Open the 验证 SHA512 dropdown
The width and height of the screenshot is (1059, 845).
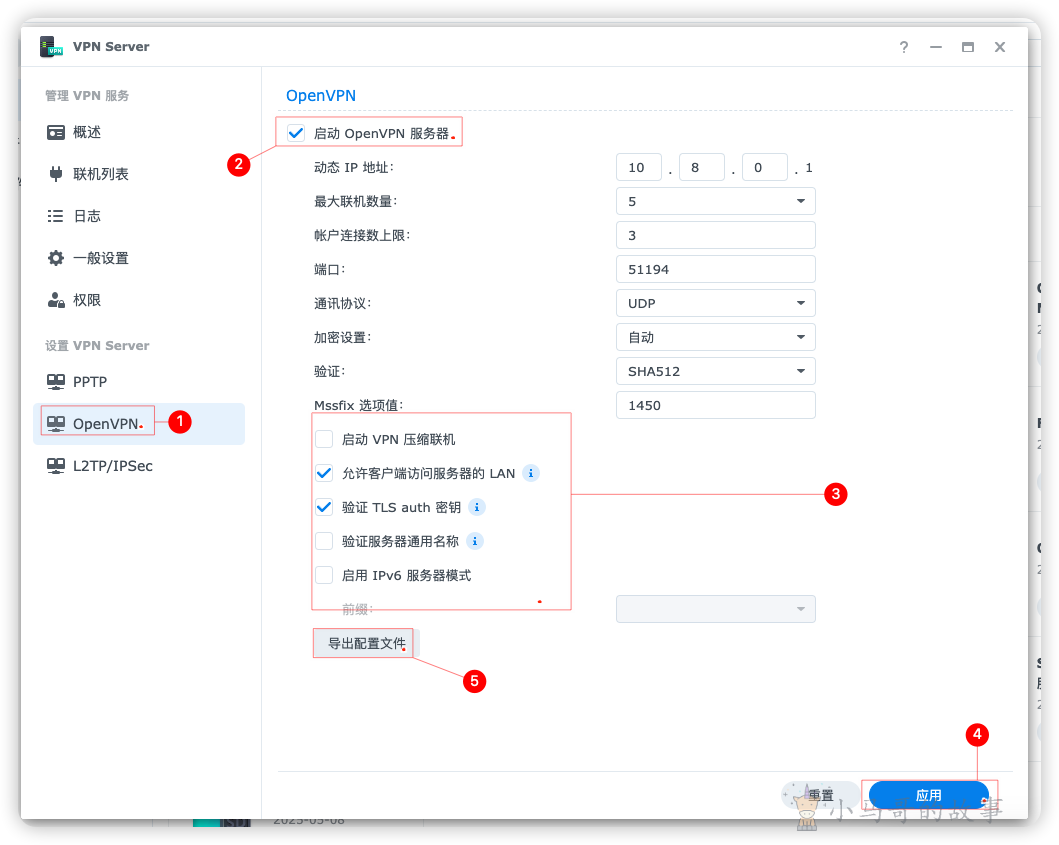click(x=715, y=372)
